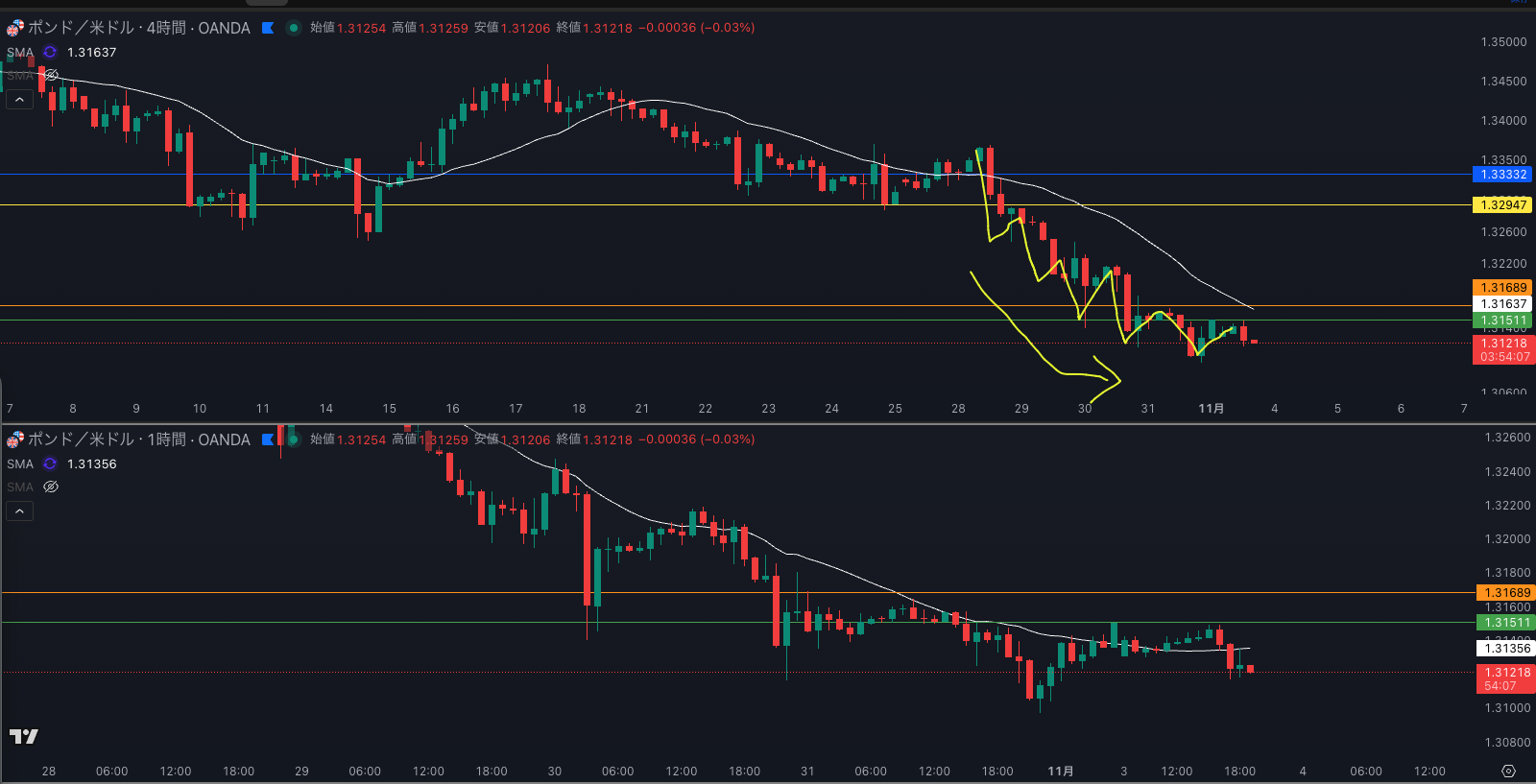Click the yellow 1.32947 price label

coord(1502,205)
